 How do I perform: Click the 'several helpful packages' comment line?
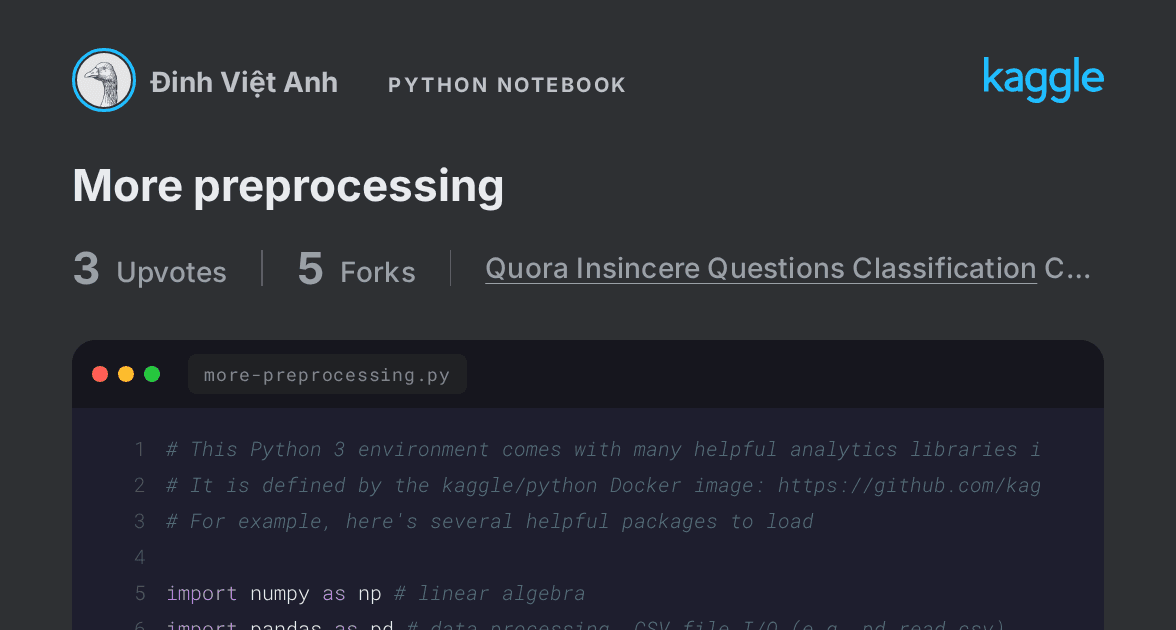pyautogui.click(x=490, y=521)
